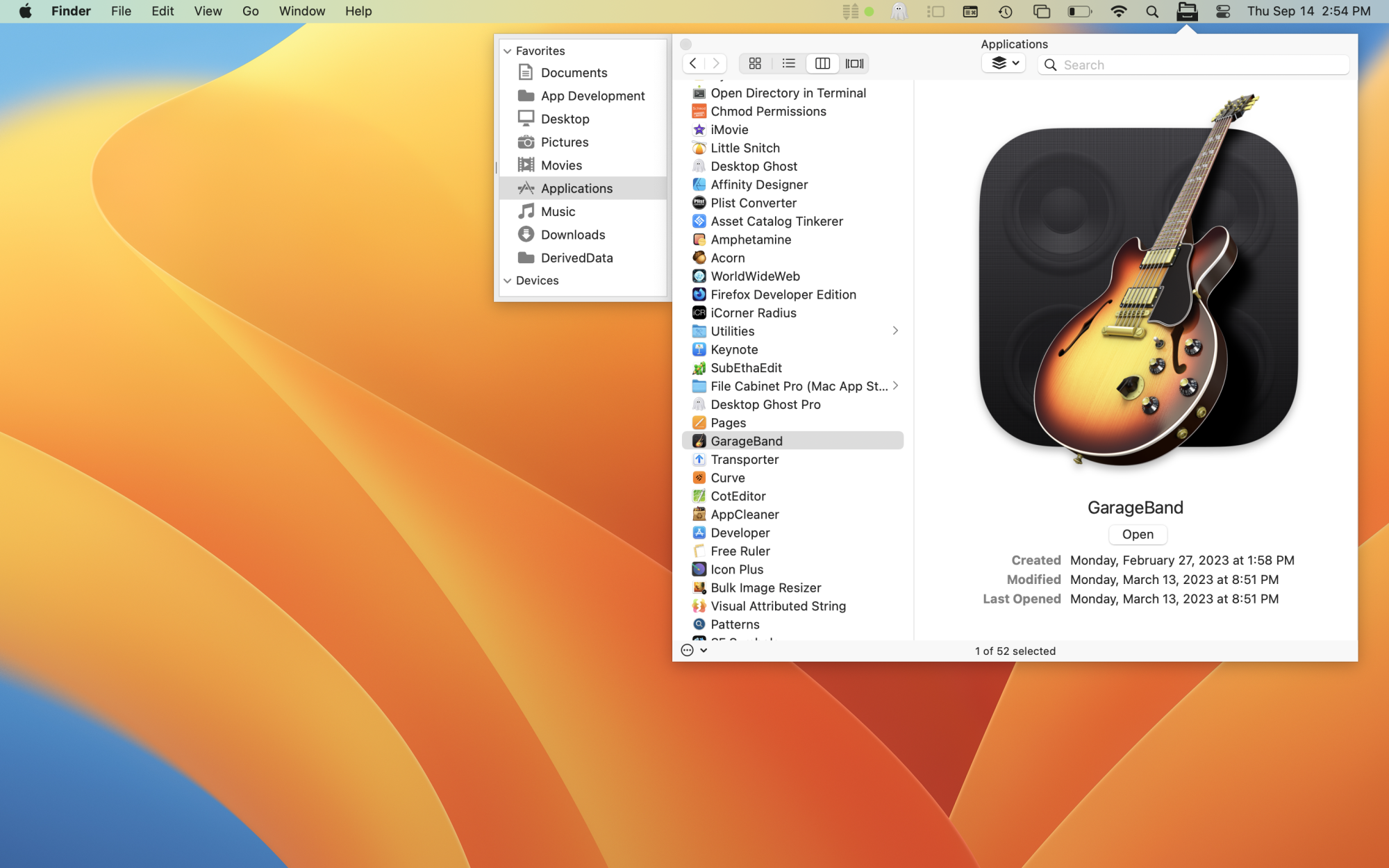Click the AppCleaner application icon
The height and width of the screenshot is (868, 1389).
697,514
